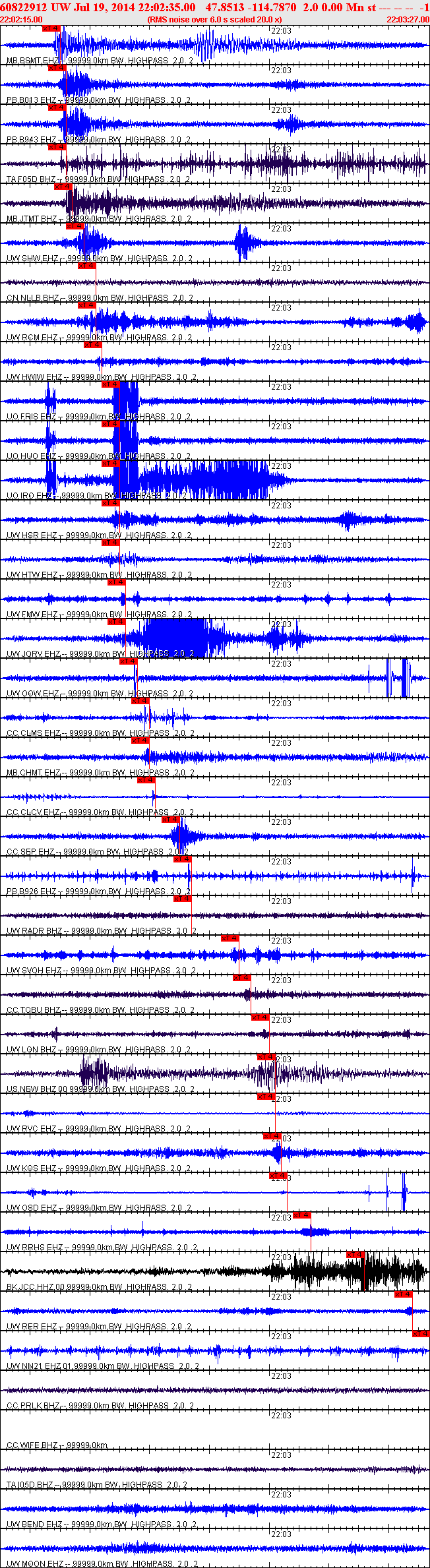Select the UW JORV EHZ station label
The height and width of the screenshot is (1568, 430).
(x=33, y=654)
